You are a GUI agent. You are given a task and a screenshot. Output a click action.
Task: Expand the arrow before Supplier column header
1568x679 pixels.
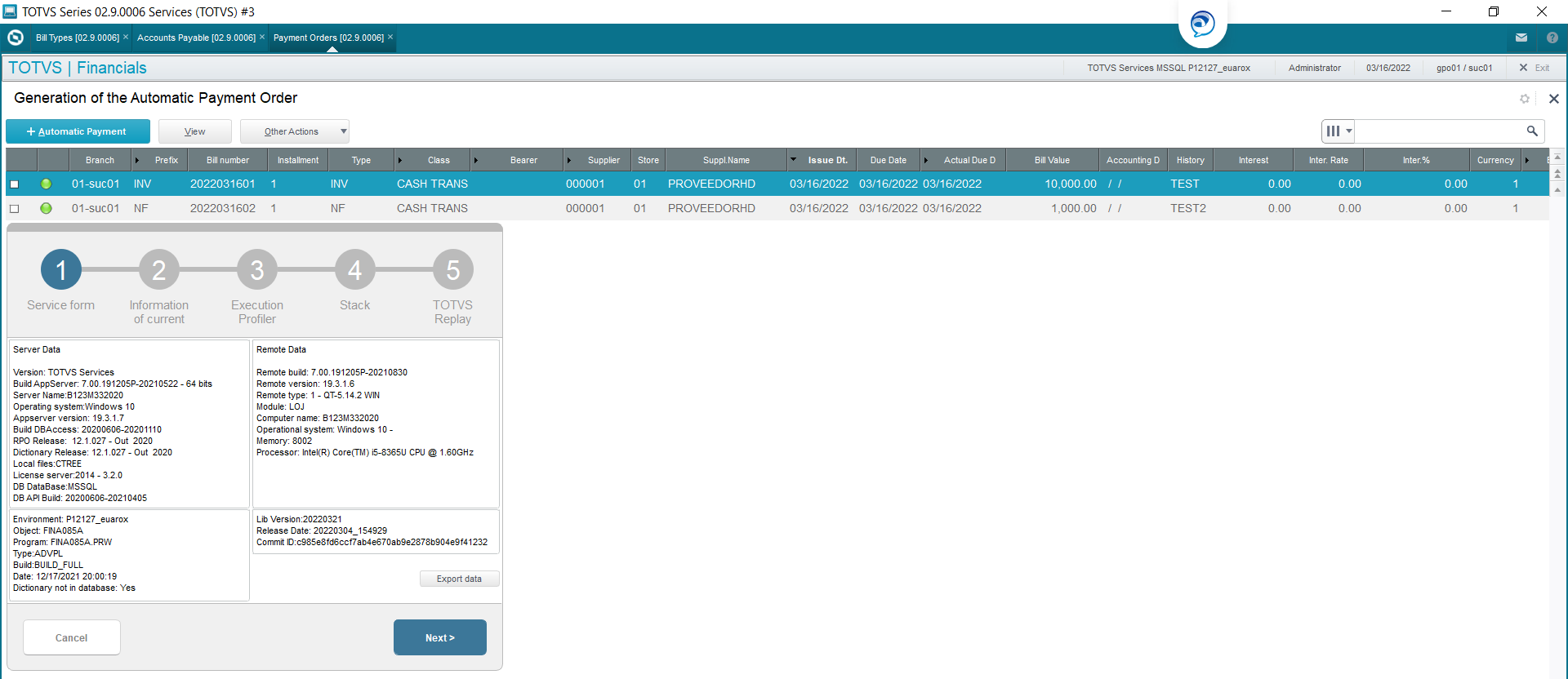coord(568,160)
